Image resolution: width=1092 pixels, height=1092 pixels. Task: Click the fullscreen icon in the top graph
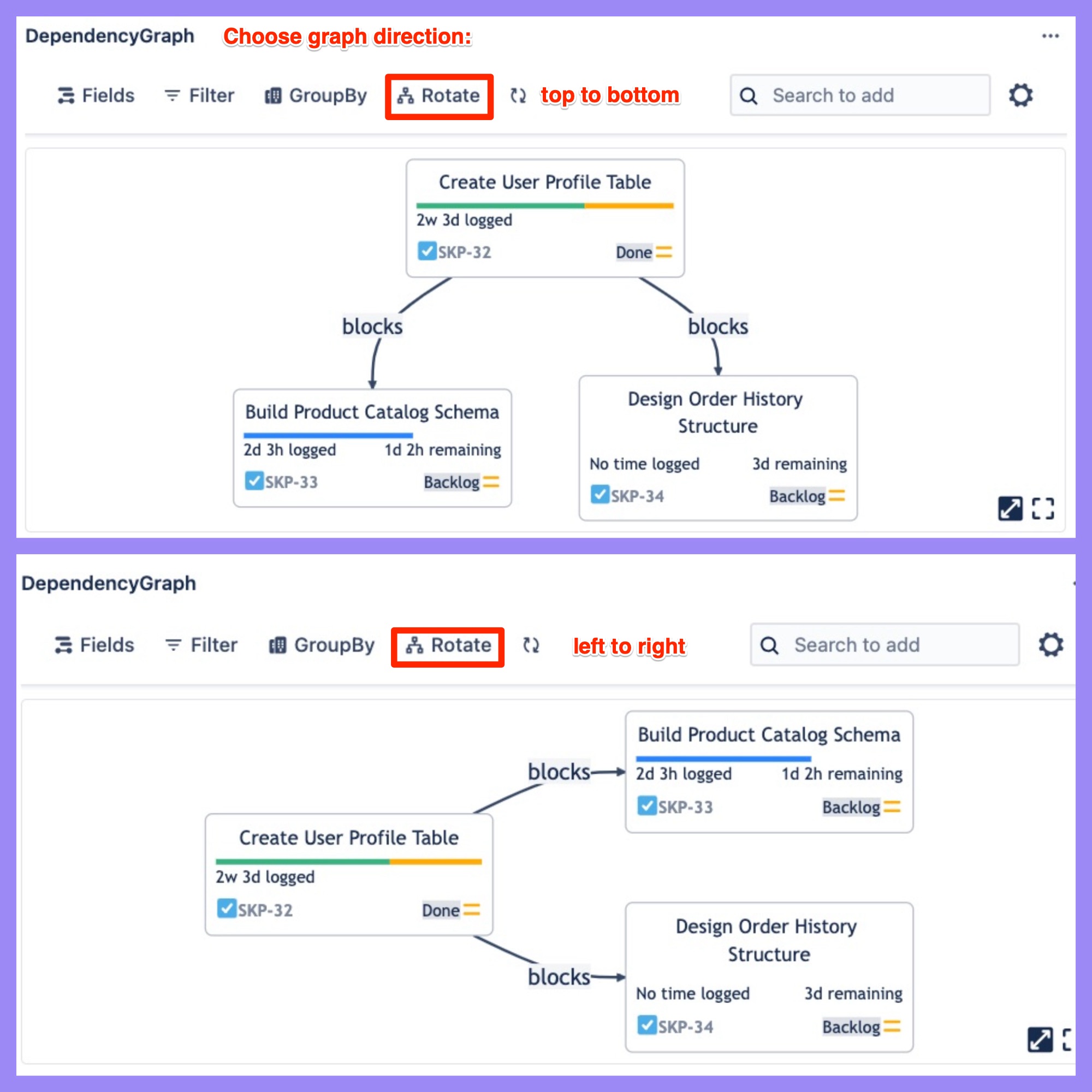(1042, 508)
